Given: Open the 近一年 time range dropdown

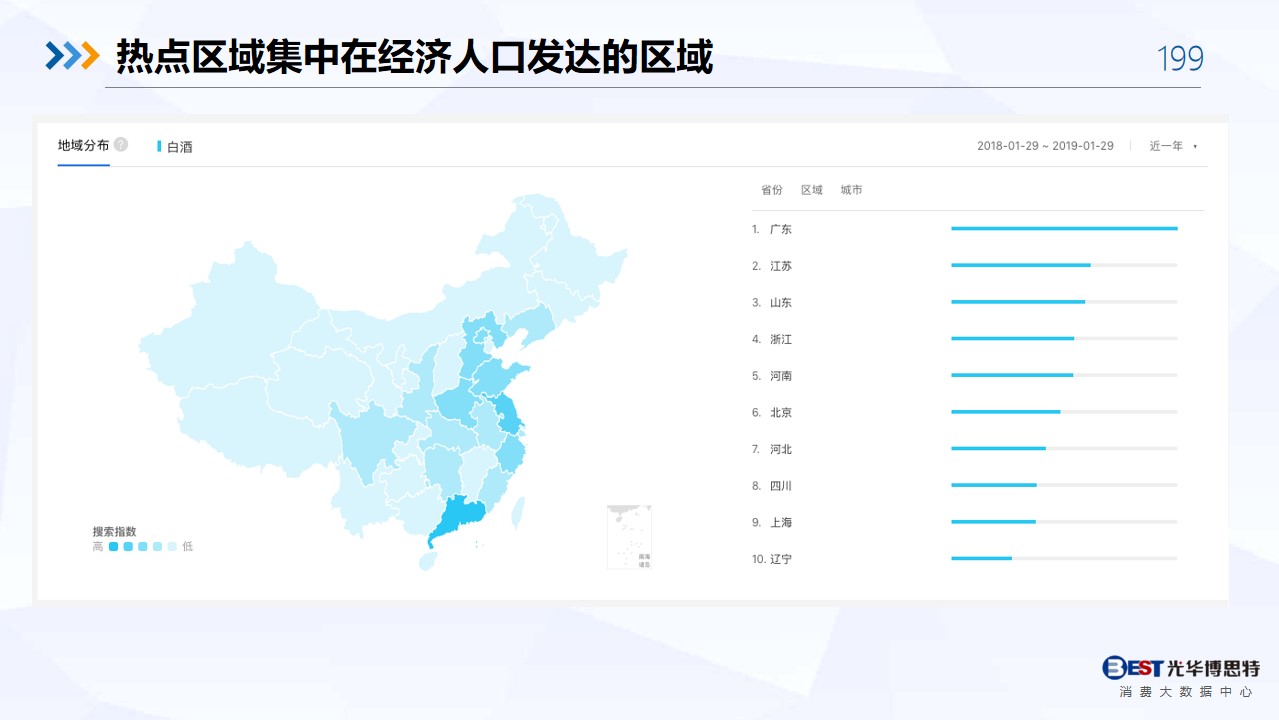Looking at the screenshot, I should click(1173, 146).
